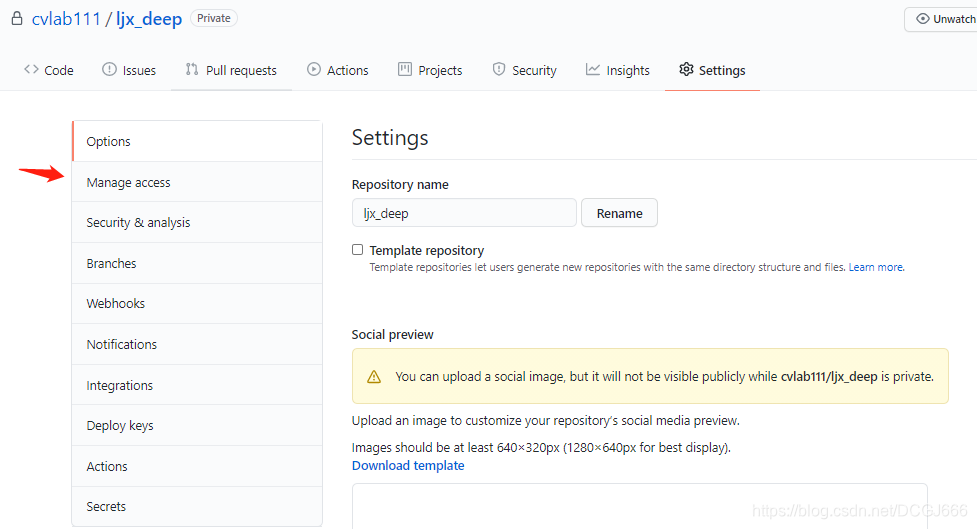Click the Insights graph icon

[593, 70]
